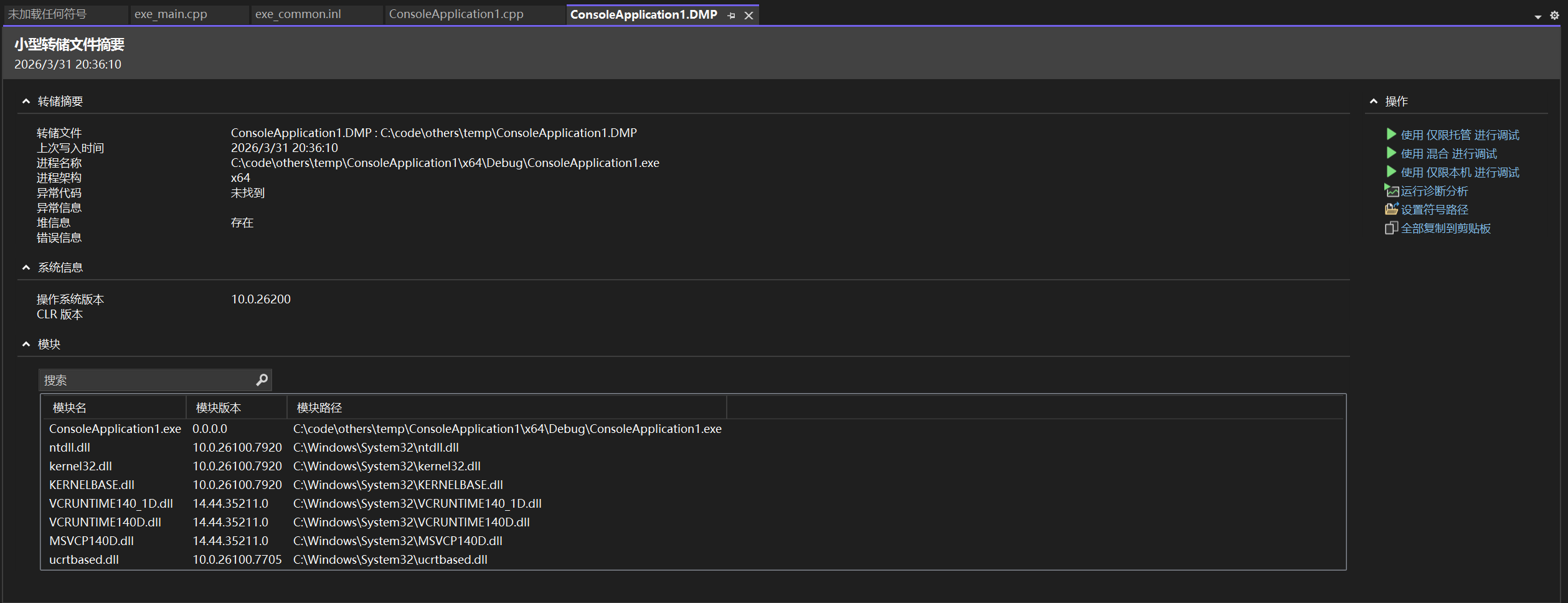Image resolution: width=1568 pixels, height=603 pixels.
Task: Click the copy-all-to-clipboard icon
Action: click(x=1391, y=228)
